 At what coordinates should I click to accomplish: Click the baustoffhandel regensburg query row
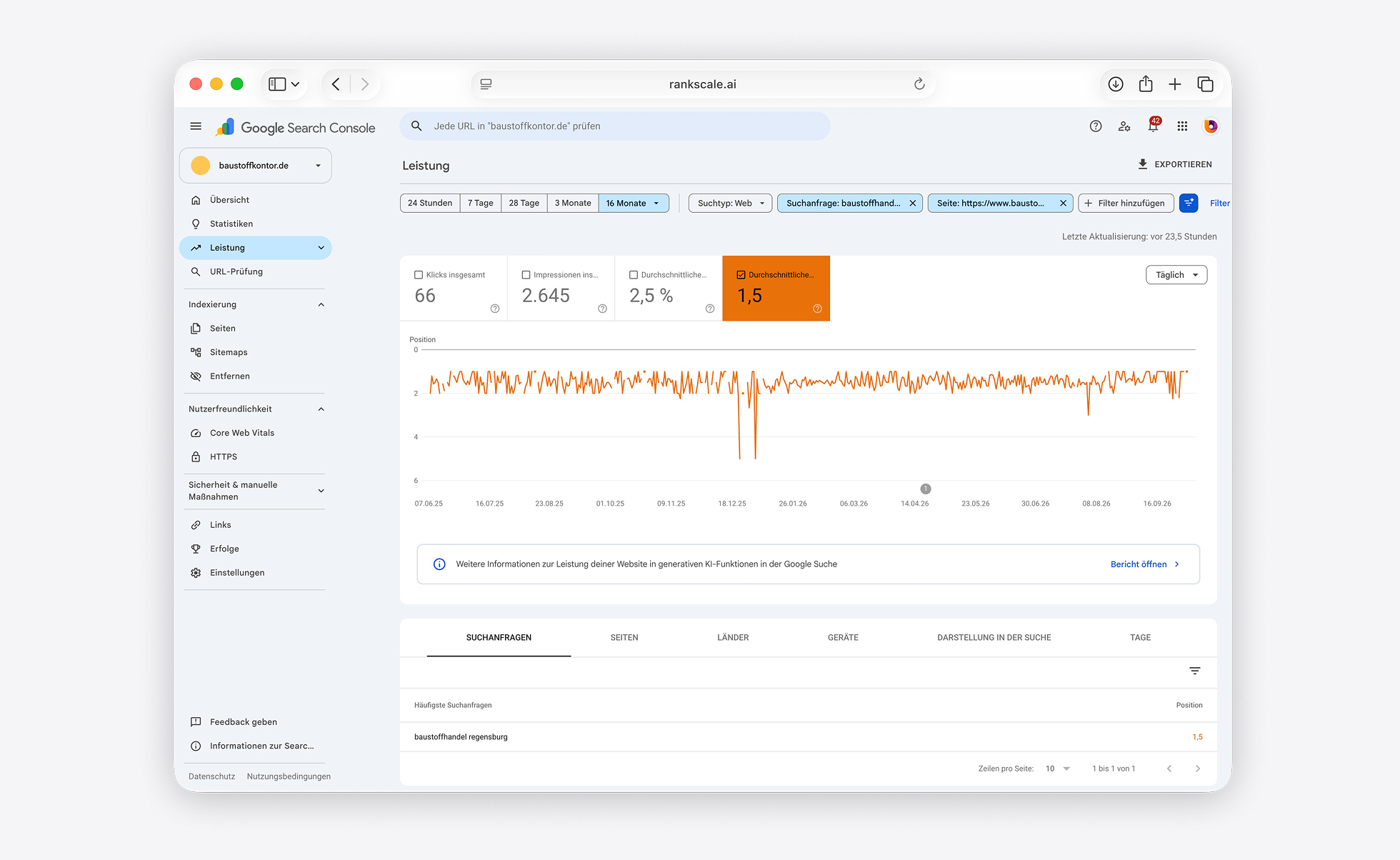(808, 737)
